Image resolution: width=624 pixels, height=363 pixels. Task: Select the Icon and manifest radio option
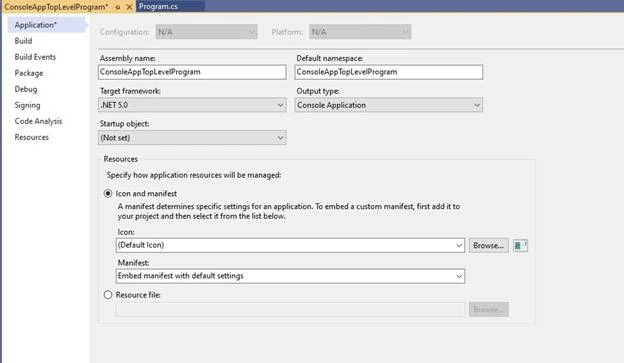[108, 193]
